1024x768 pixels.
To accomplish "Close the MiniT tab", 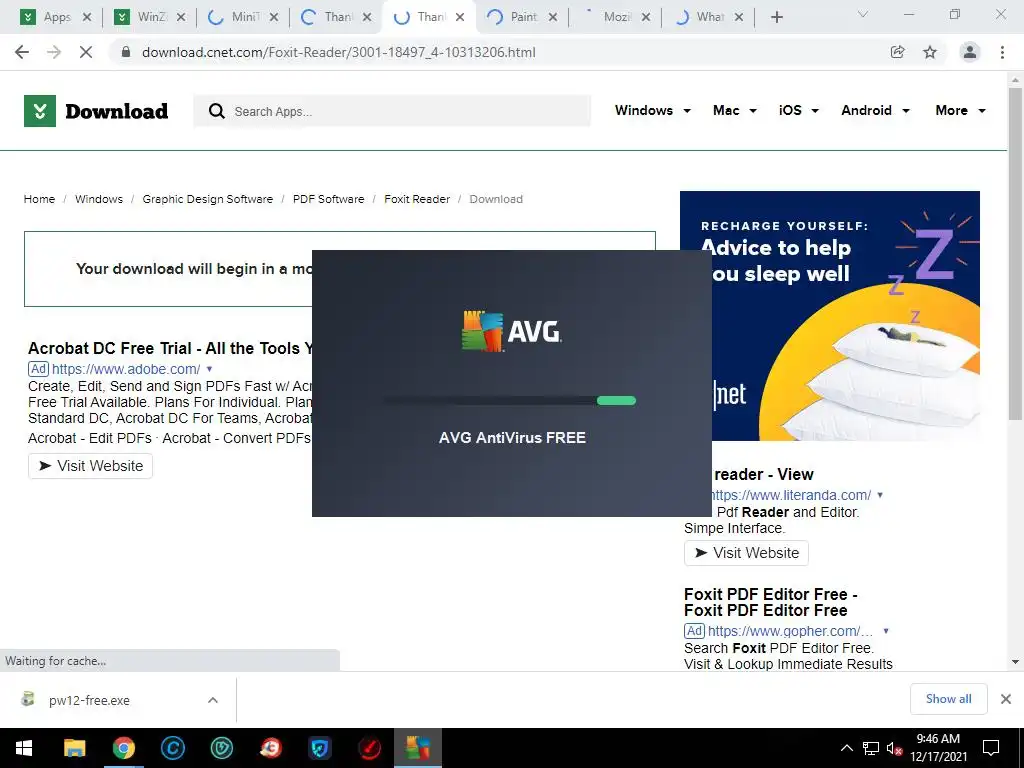I will [x=274, y=17].
